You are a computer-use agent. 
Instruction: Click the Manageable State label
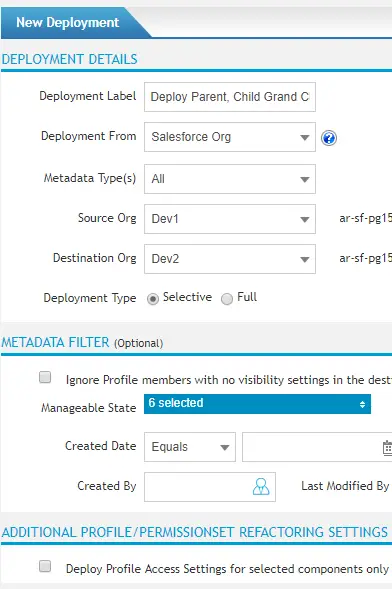coord(89,408)
